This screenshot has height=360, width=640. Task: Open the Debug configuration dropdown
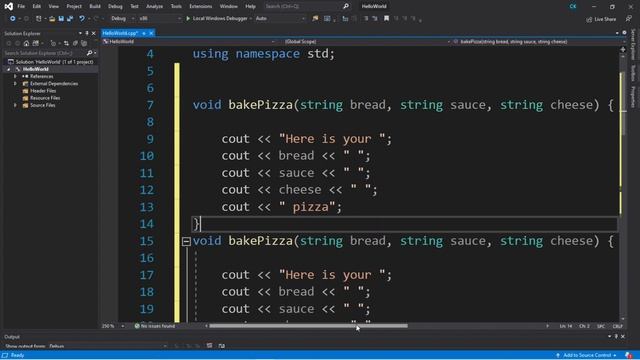point(122,18)
